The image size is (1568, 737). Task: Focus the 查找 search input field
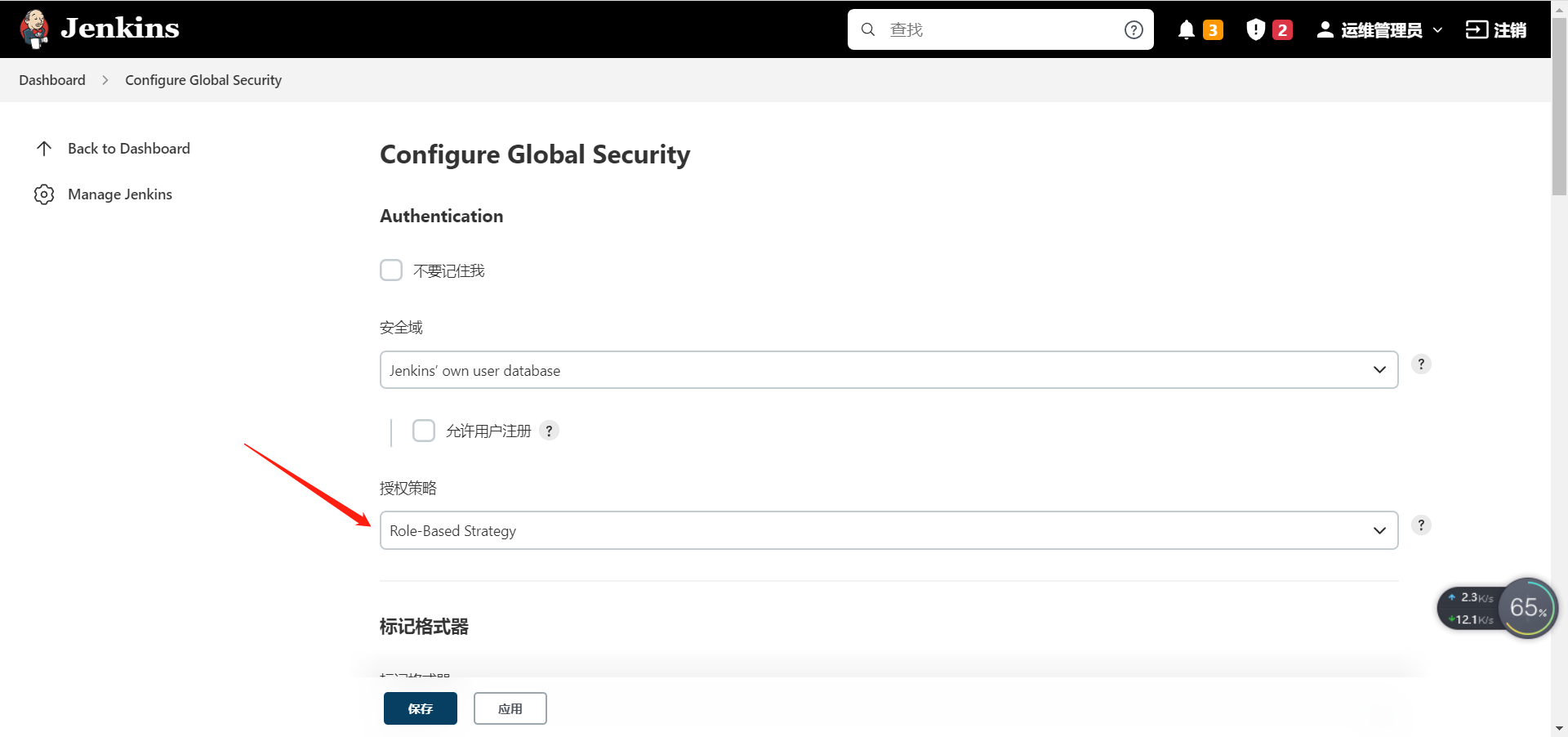pyautogui.click(x=1000, y=29)
